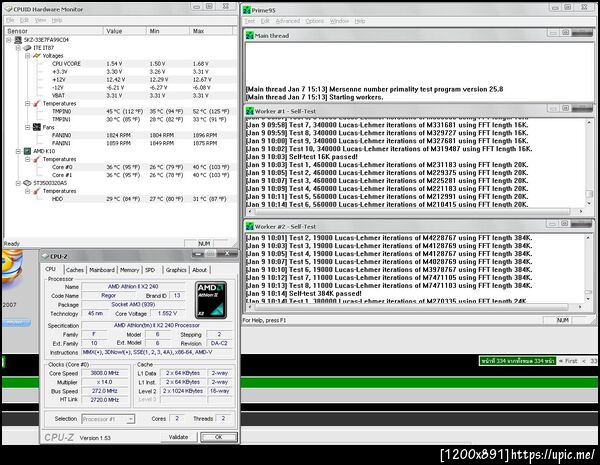Click the OK button in CPU-Z

coord(218,437)
